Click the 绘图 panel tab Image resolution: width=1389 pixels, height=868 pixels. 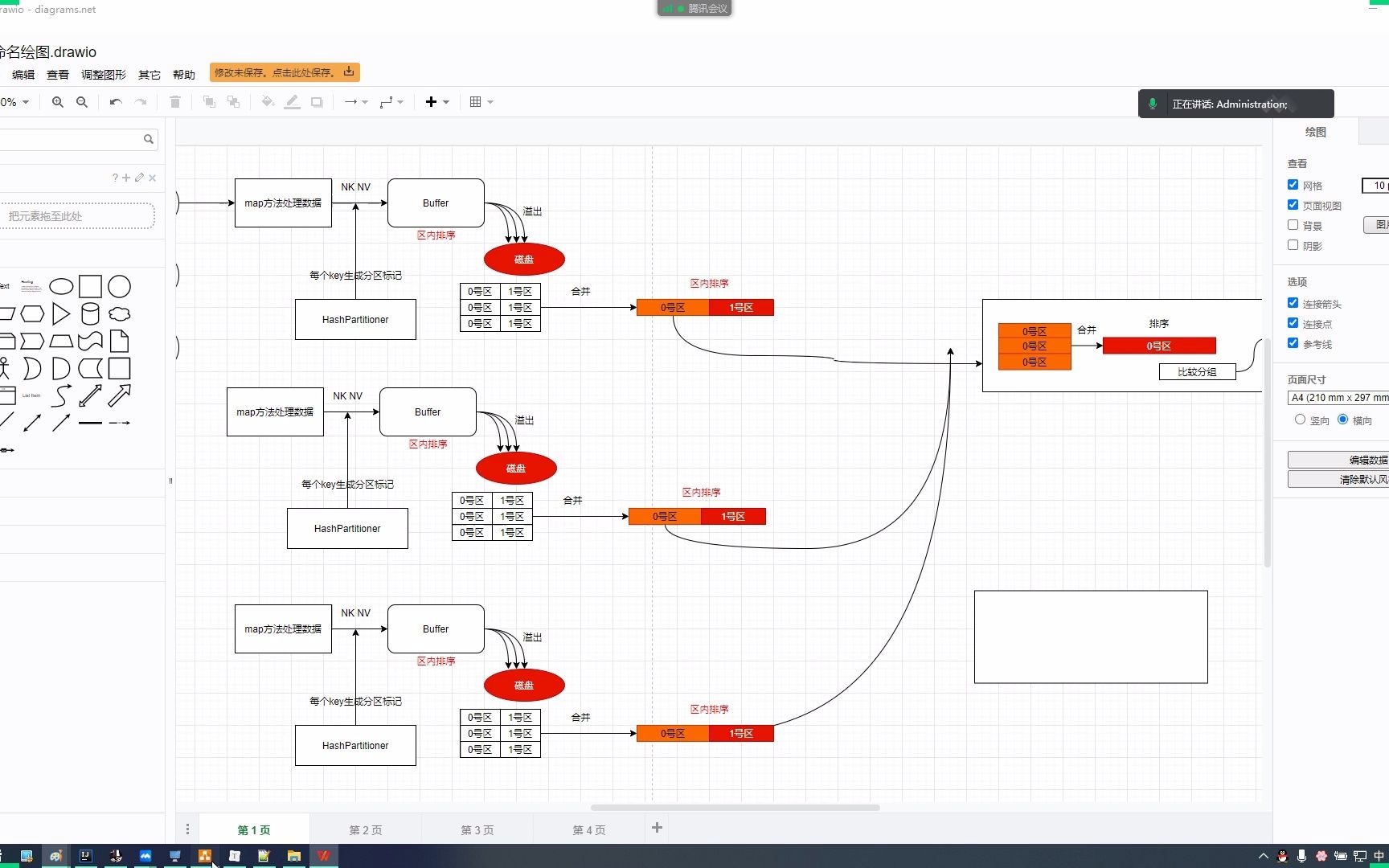1316,132
